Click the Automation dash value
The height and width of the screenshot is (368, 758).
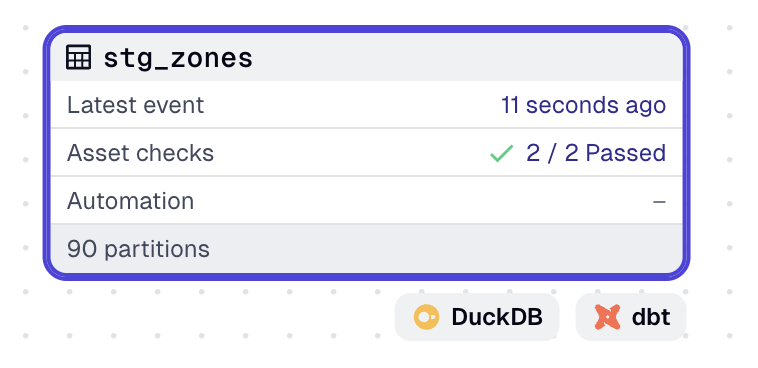pos(659,201)
